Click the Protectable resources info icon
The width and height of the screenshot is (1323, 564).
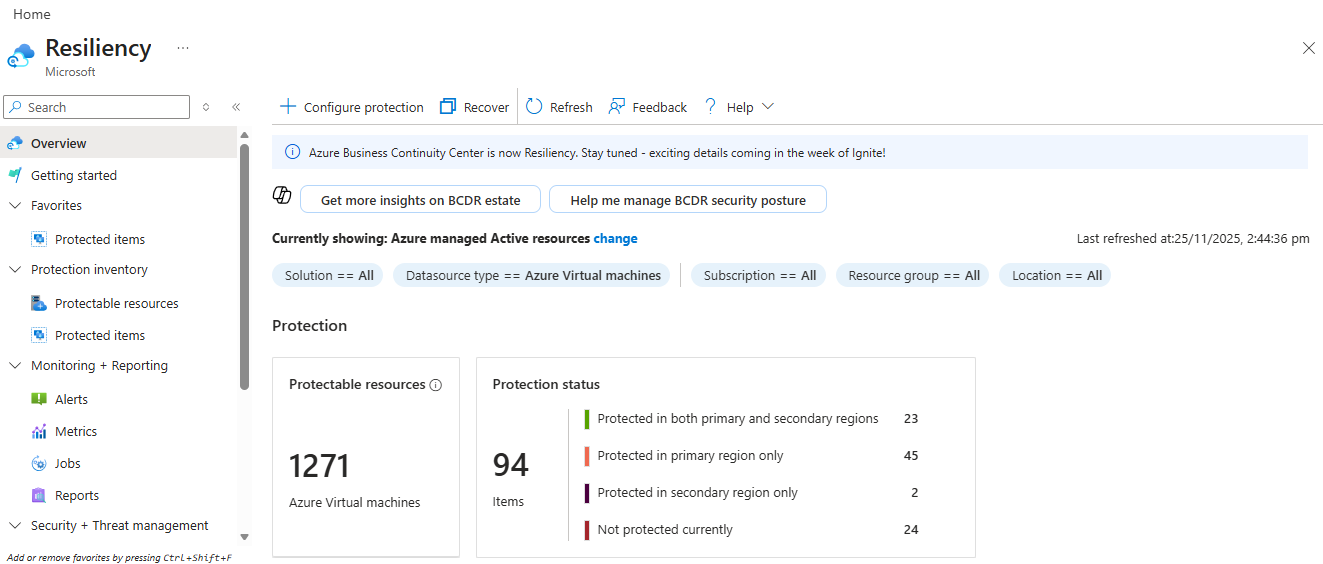click(x=436, y=385)
